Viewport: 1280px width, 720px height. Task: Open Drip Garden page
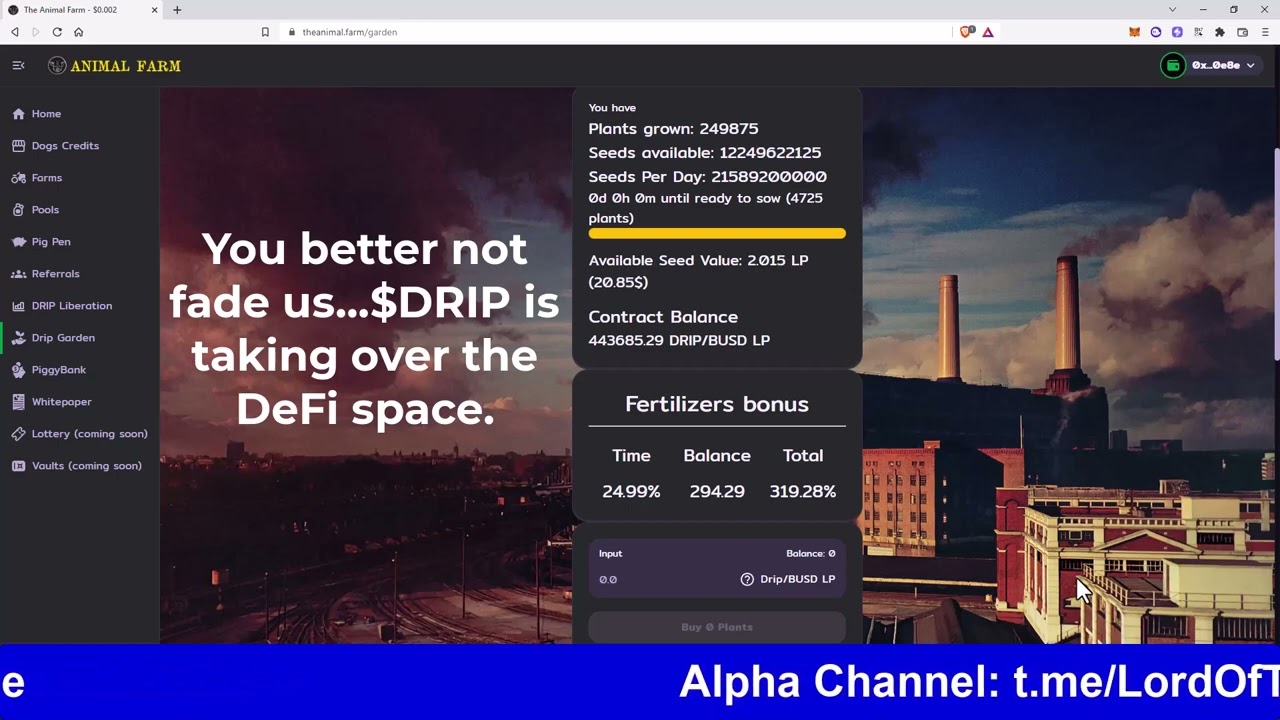63,338
